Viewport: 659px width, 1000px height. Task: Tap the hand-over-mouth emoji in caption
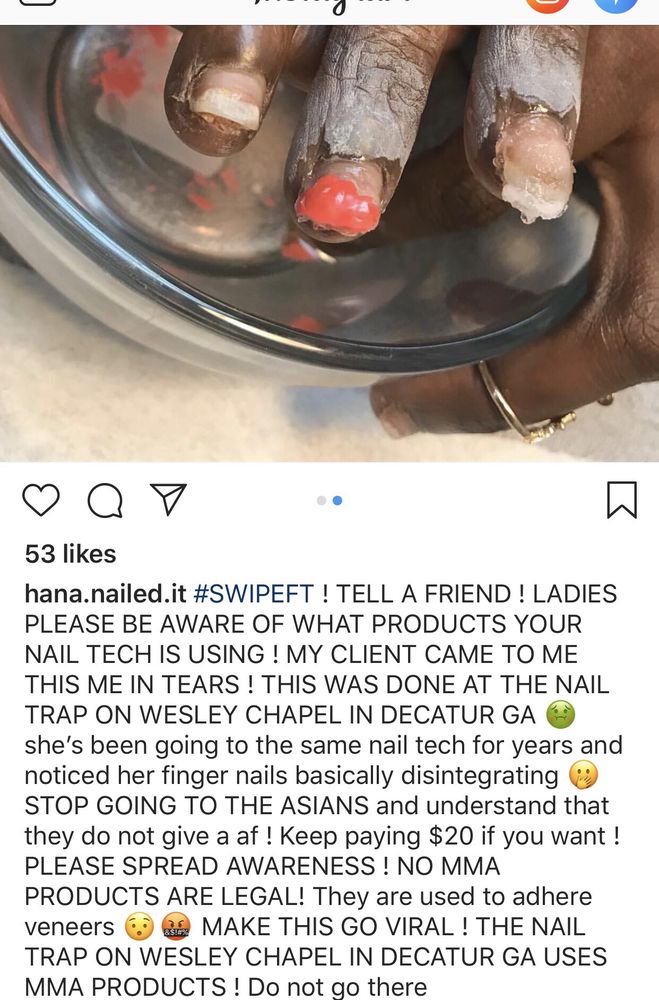[583, 775]
